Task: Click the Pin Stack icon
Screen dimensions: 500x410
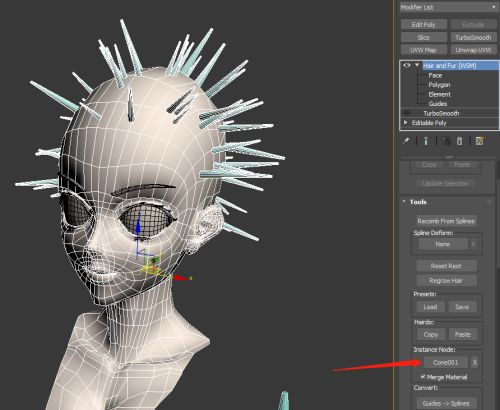Action: tap(406, 141)
